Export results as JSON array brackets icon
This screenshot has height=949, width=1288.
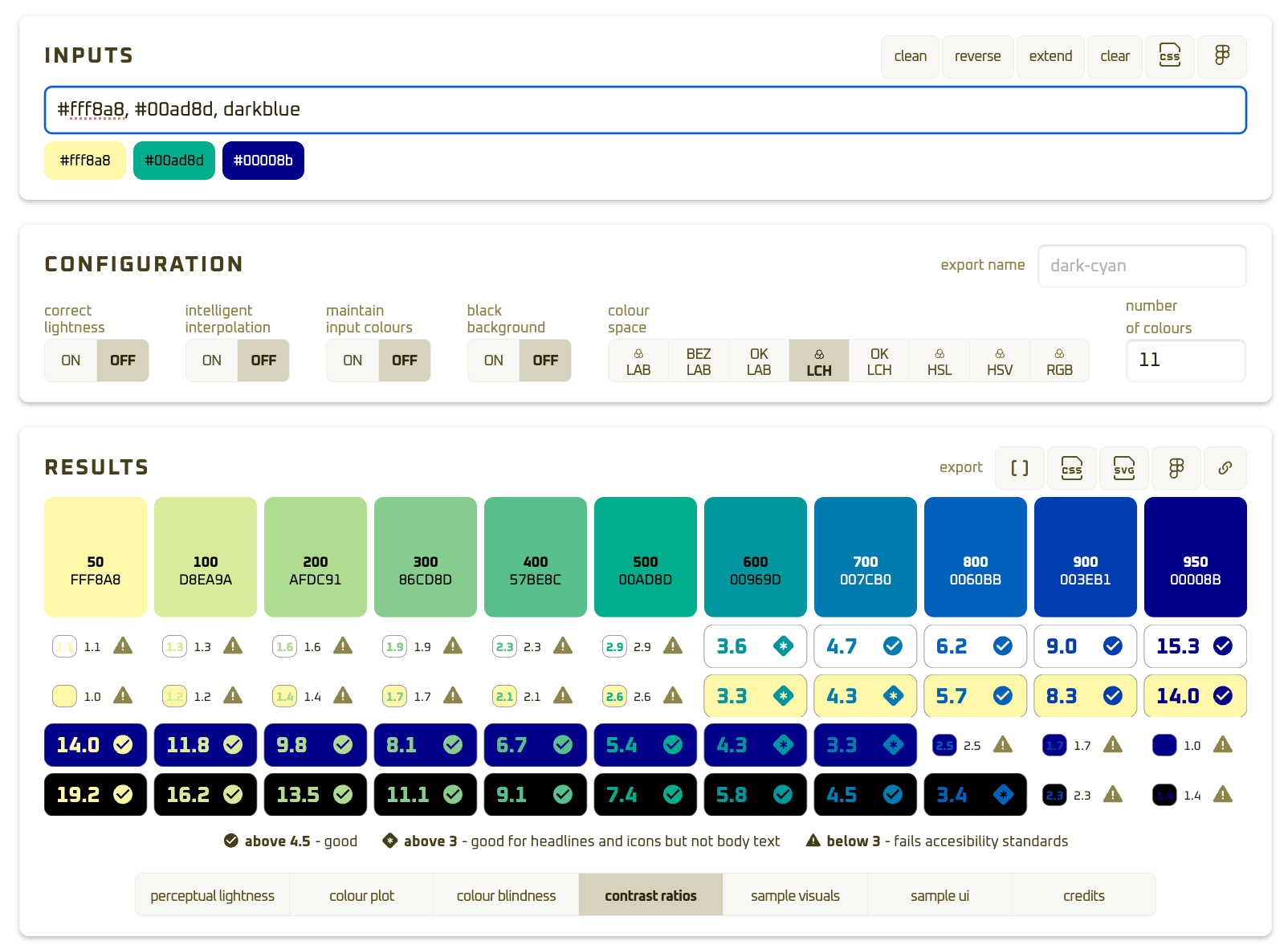point(1019,468)
